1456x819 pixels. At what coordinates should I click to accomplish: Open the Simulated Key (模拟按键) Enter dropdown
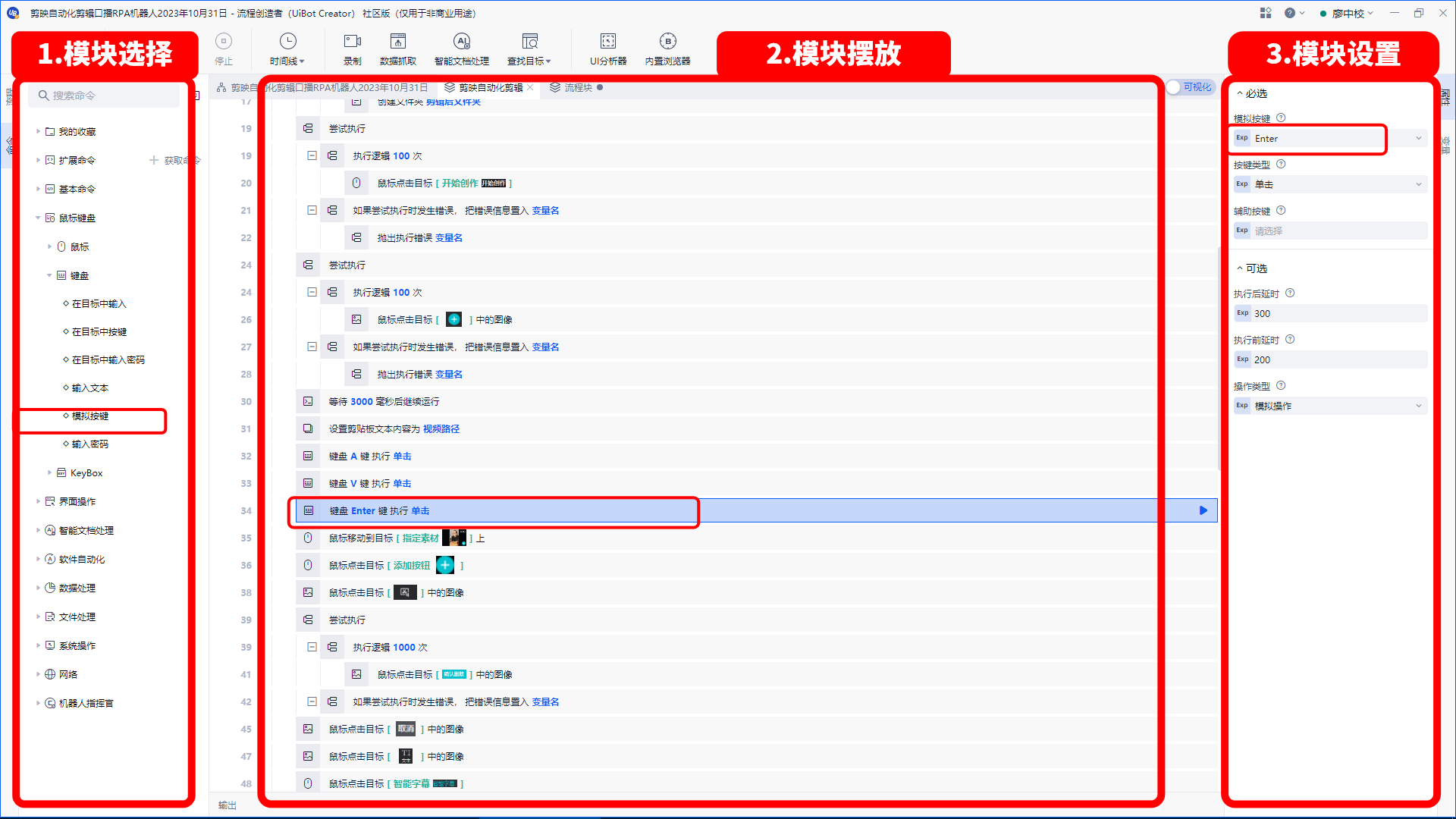(x=1418, y=138)
